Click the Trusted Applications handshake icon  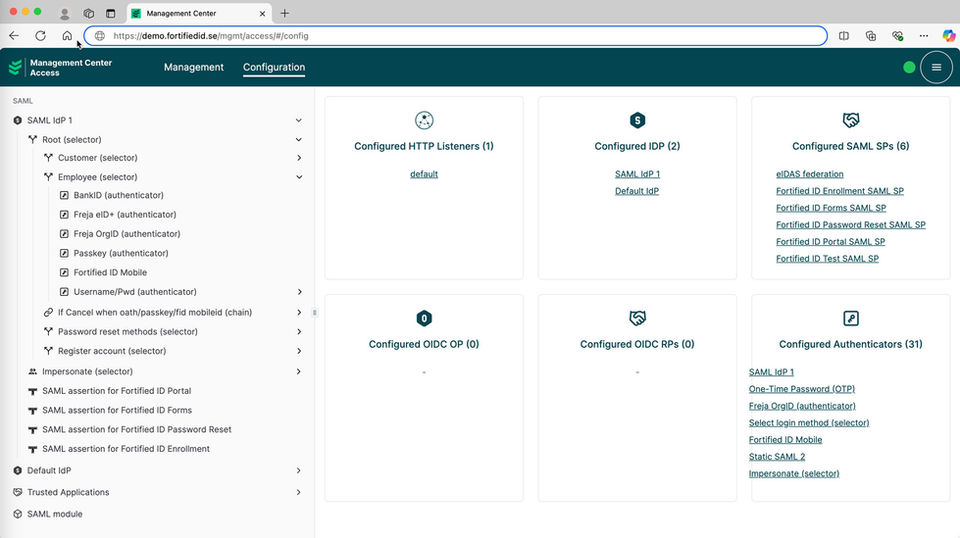(18, 492)
